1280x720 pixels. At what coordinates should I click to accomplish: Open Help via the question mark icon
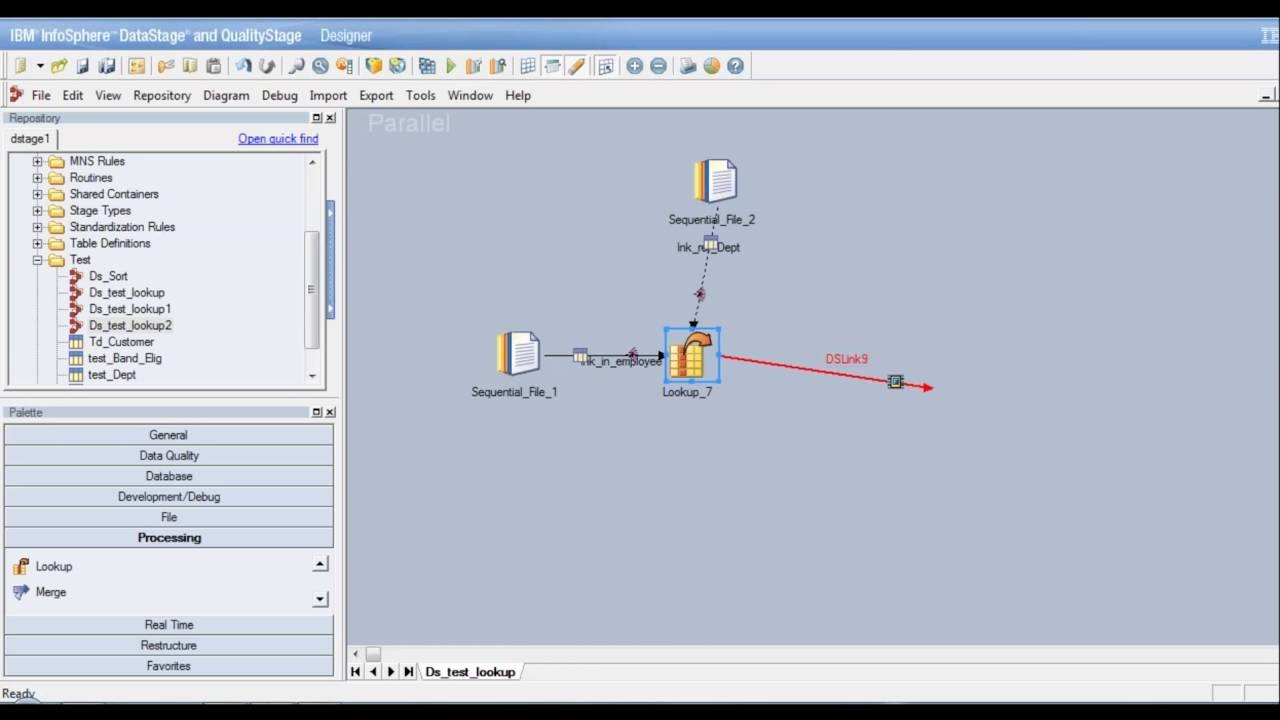point(736,66)
